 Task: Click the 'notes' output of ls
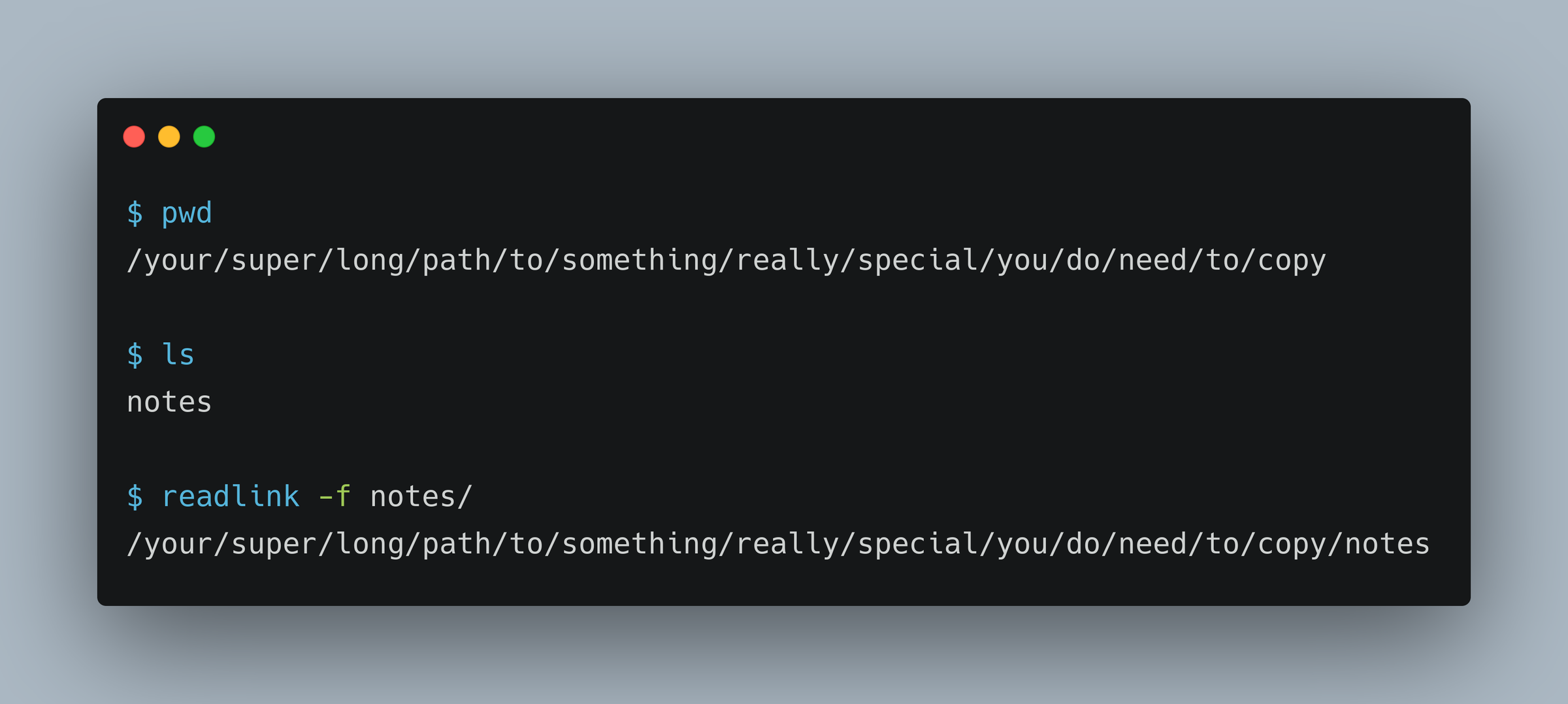pos(169,402)
